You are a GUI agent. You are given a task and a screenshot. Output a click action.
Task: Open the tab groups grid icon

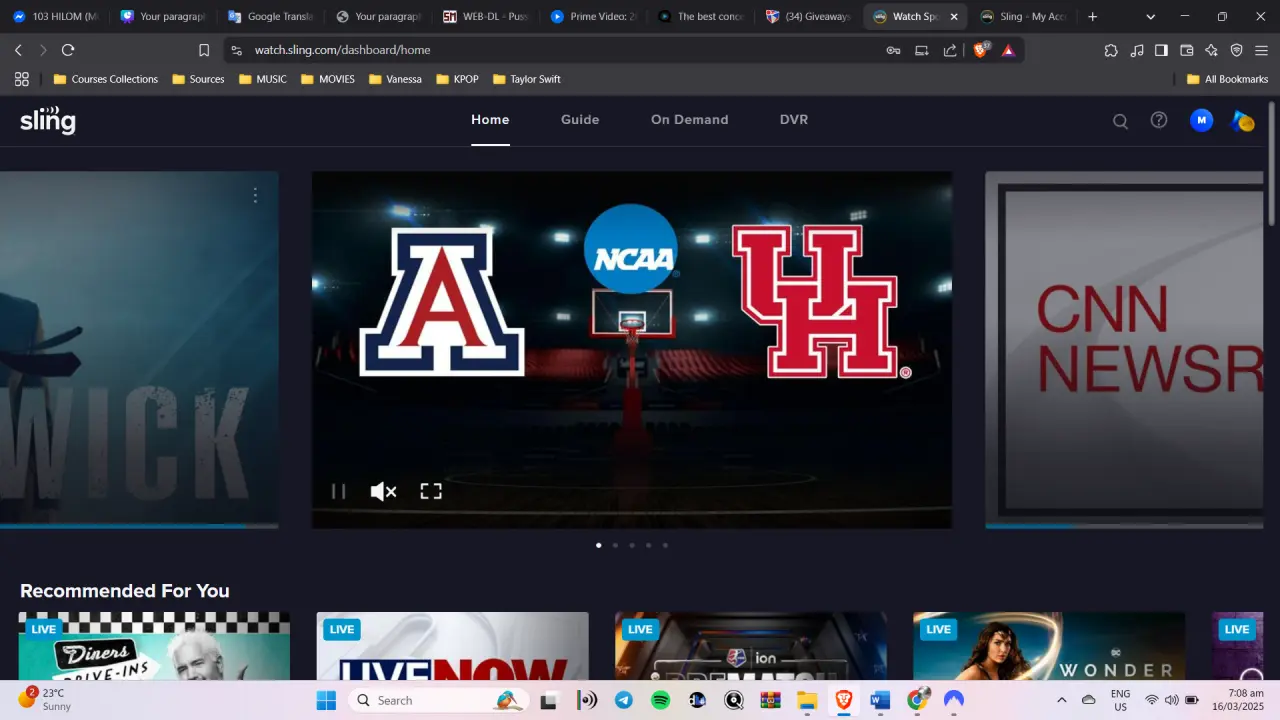(x=22, y=79)
